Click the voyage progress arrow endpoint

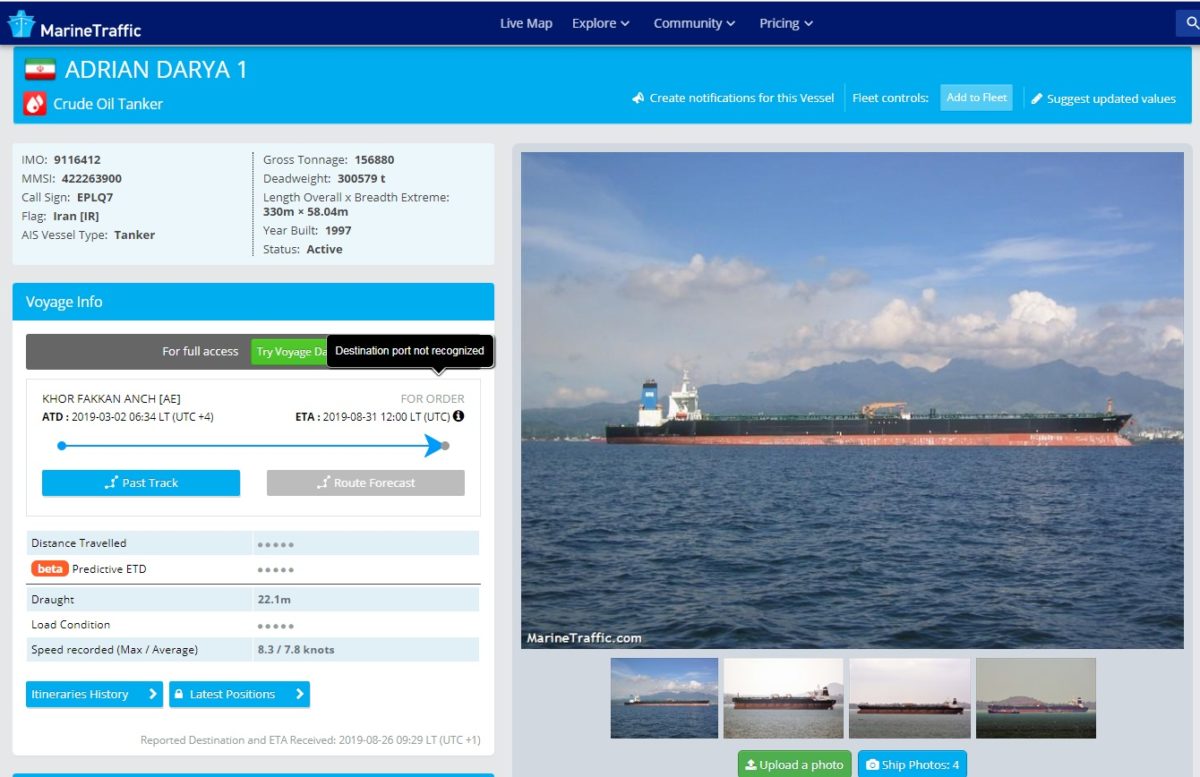pyautogui.click(x=445, y=446)
